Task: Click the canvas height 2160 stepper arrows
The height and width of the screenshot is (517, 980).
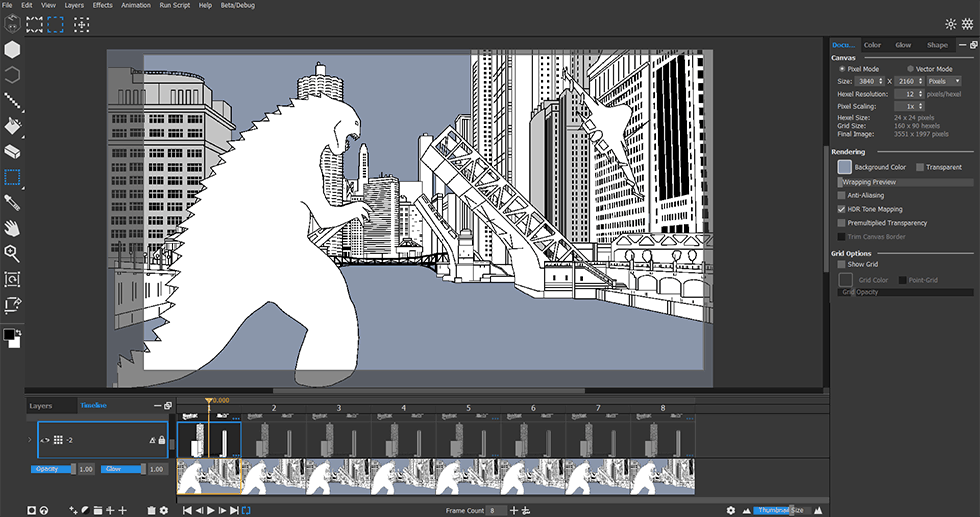Action: [x=920, y=81]
